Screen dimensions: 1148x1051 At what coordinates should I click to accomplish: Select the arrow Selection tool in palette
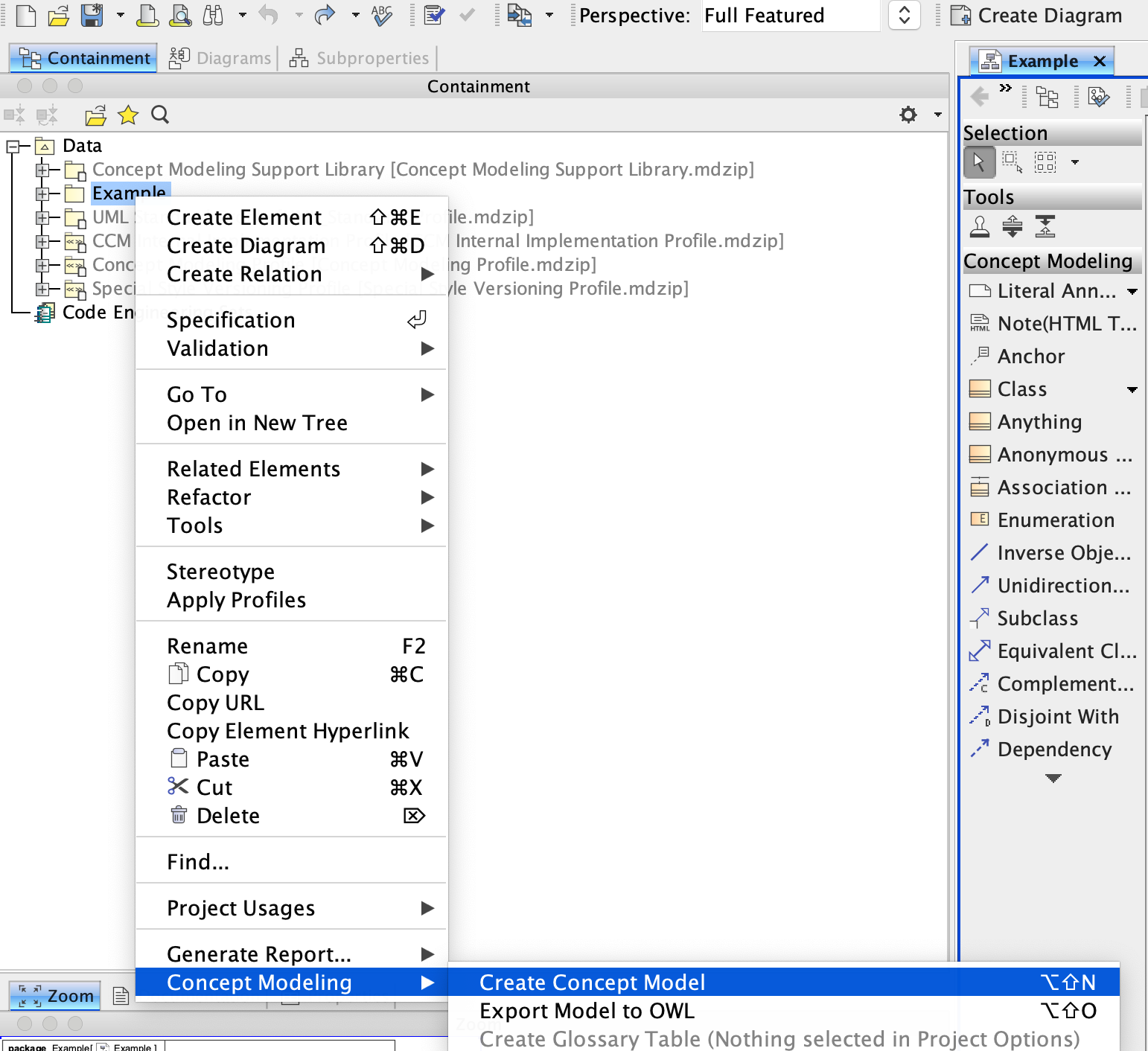coord(979,162)
